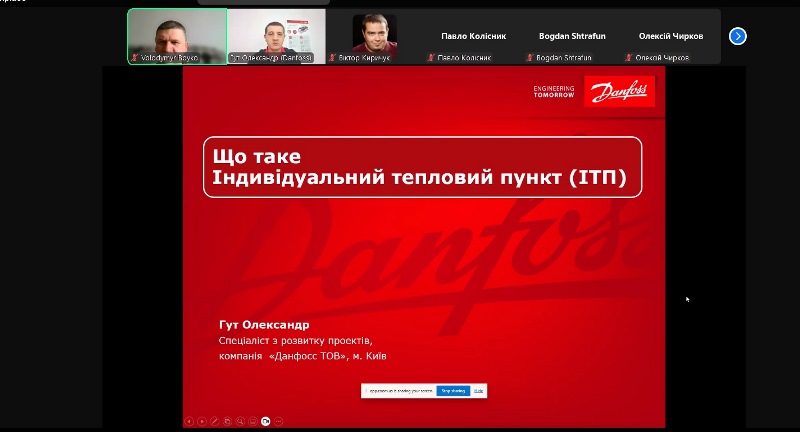This screenshot has height=432, width=800.
Task: Advance with the next slide arrow icon
Action: 202,421
